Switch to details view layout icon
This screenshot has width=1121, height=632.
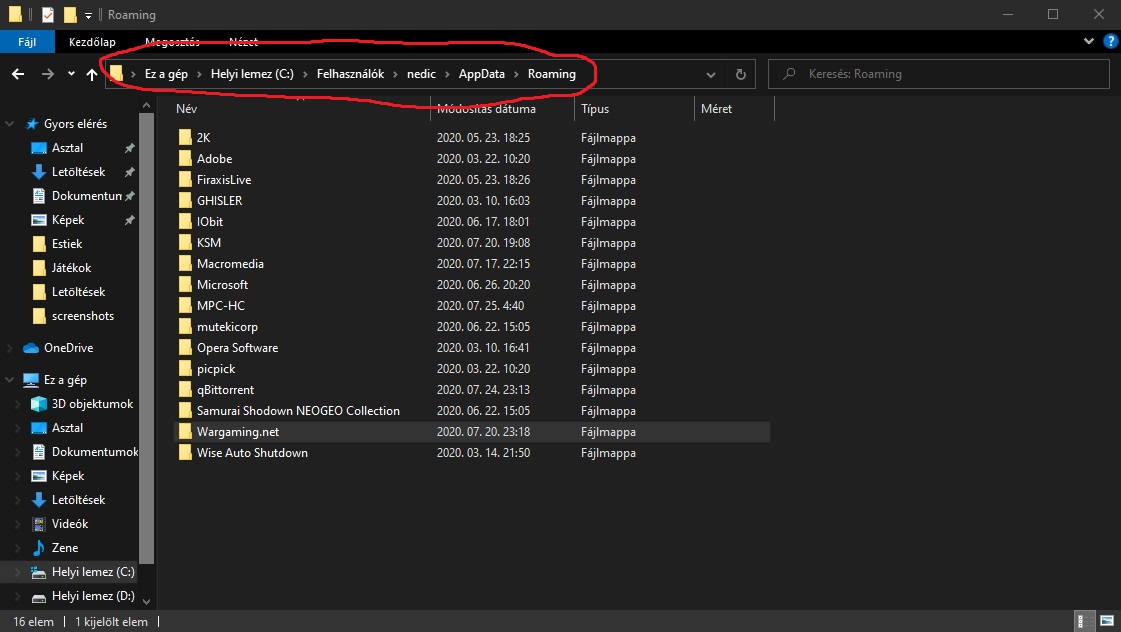[1085, 621]
